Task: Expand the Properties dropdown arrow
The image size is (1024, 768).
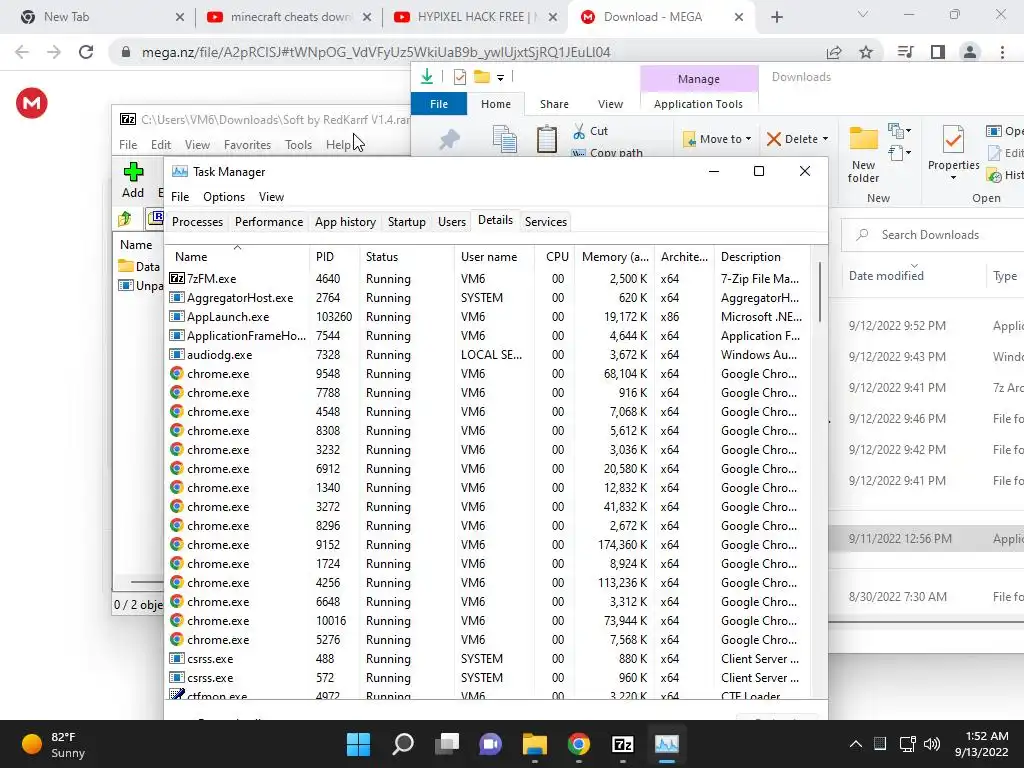Action: click(953, 178)
